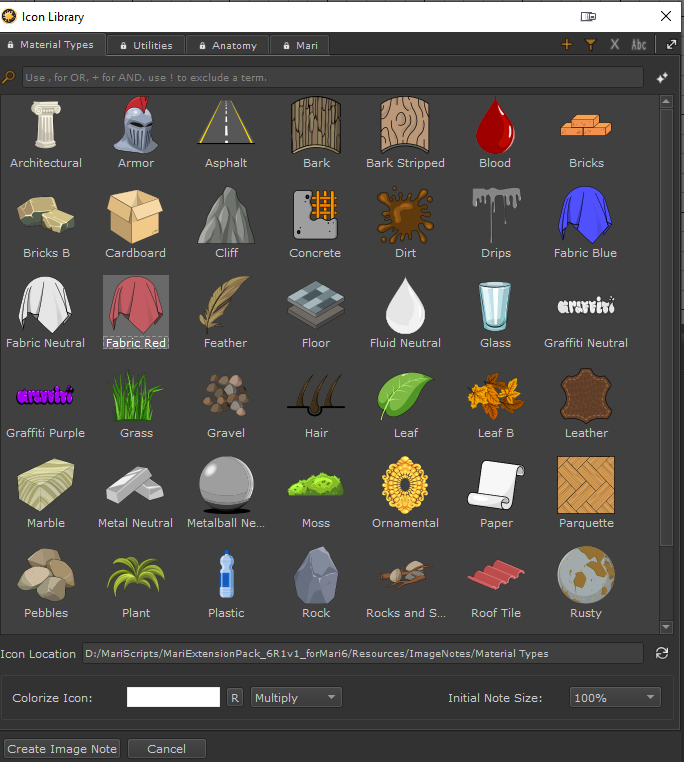This screenshot has width=684, height=762.
Task: Reset colorize with the R button
Action: (x=235, y=698)
